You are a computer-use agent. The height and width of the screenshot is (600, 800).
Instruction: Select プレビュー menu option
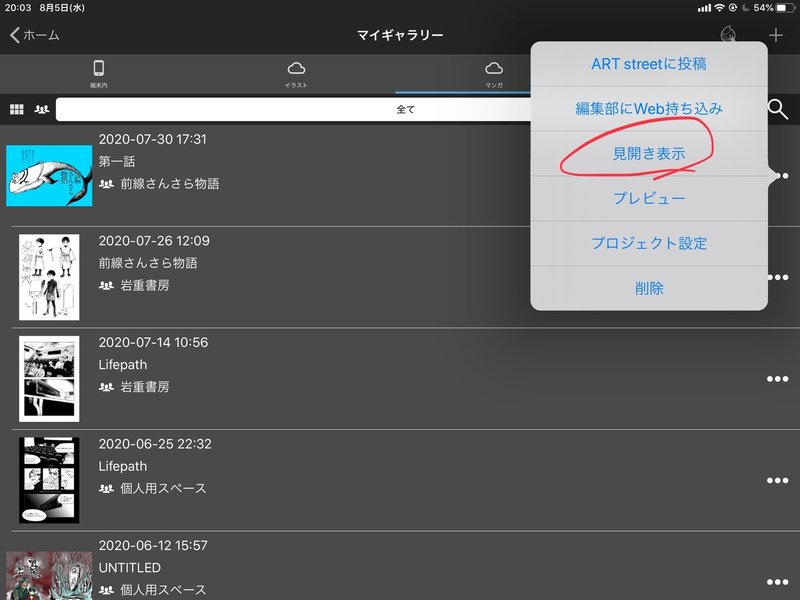[x=649, y=198]
